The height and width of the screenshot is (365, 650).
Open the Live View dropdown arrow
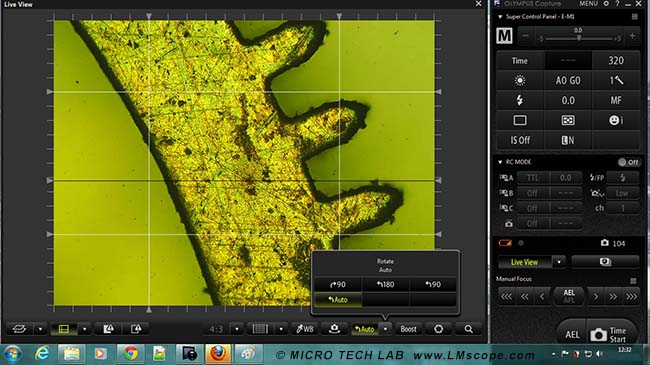pos(559,262)
